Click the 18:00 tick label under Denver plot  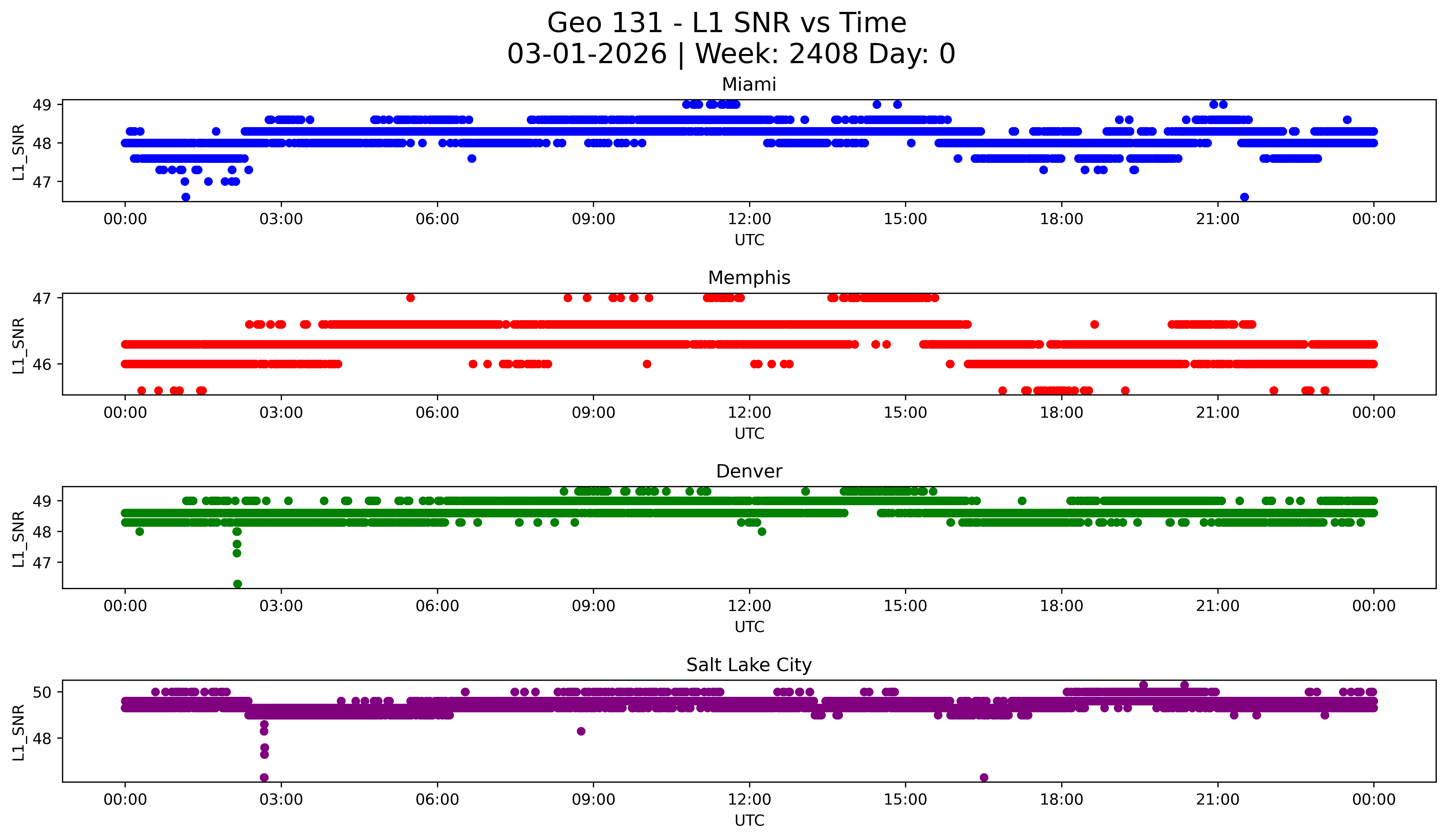tap(1061, 606)
